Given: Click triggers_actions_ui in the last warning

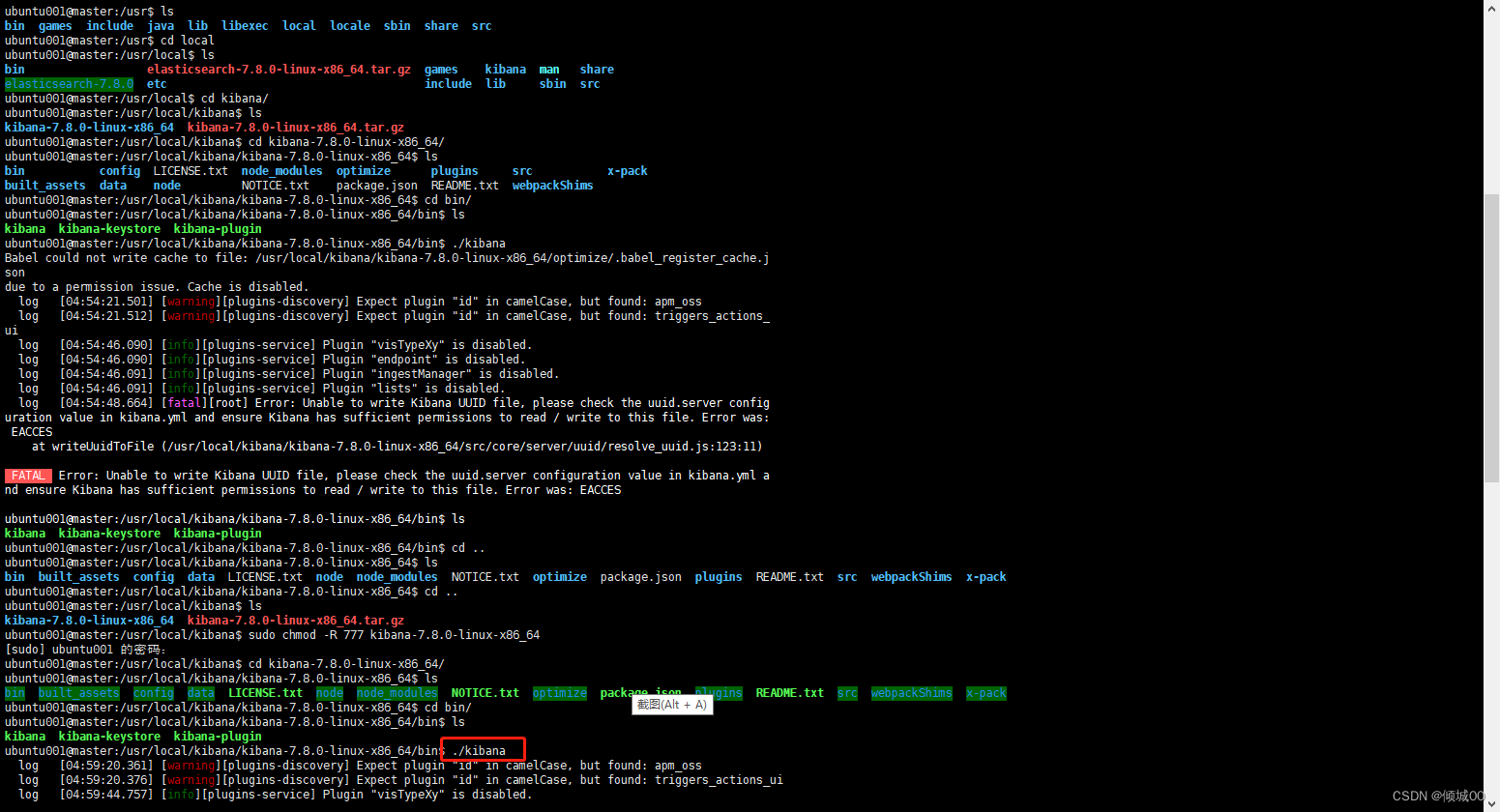Looking at the screenshot, I should pyautogui.click(x=719, y=780).
